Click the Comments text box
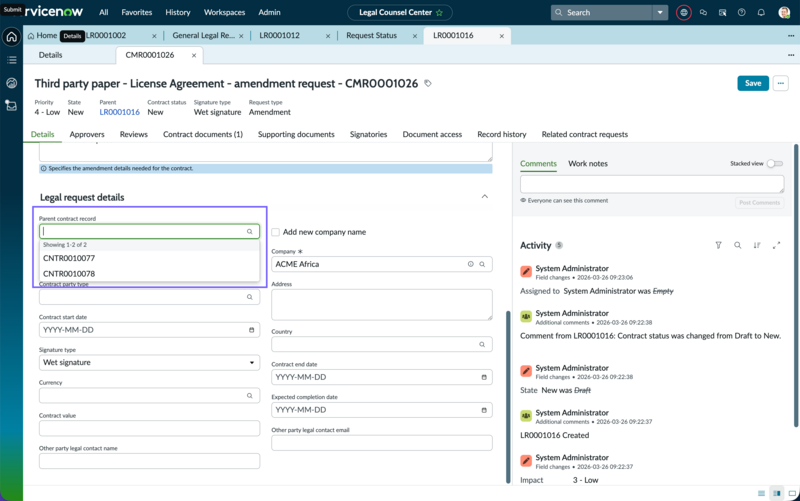The height and width of the screenshot is (501, 800). point(652,184)
